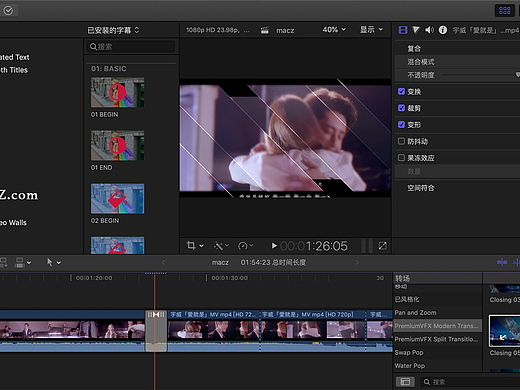
Task: Click the connect clip timeline icon
Action: point(3,263)
